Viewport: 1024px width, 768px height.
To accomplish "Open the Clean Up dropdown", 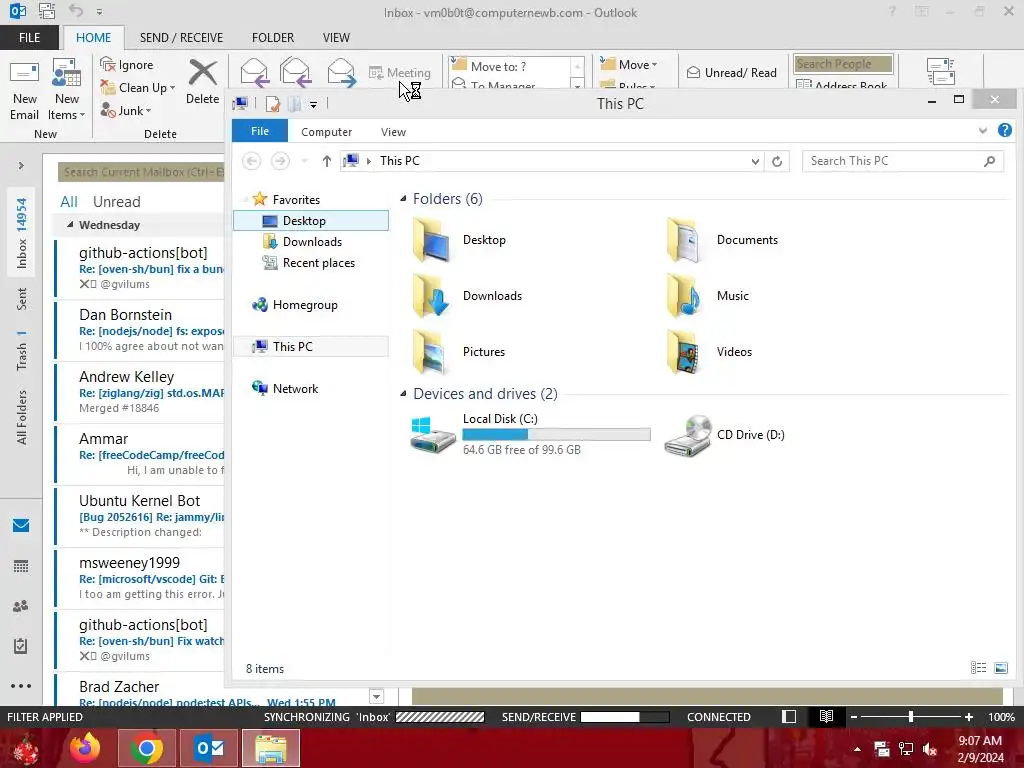I will pyautogui.click(x=138, y=88).
